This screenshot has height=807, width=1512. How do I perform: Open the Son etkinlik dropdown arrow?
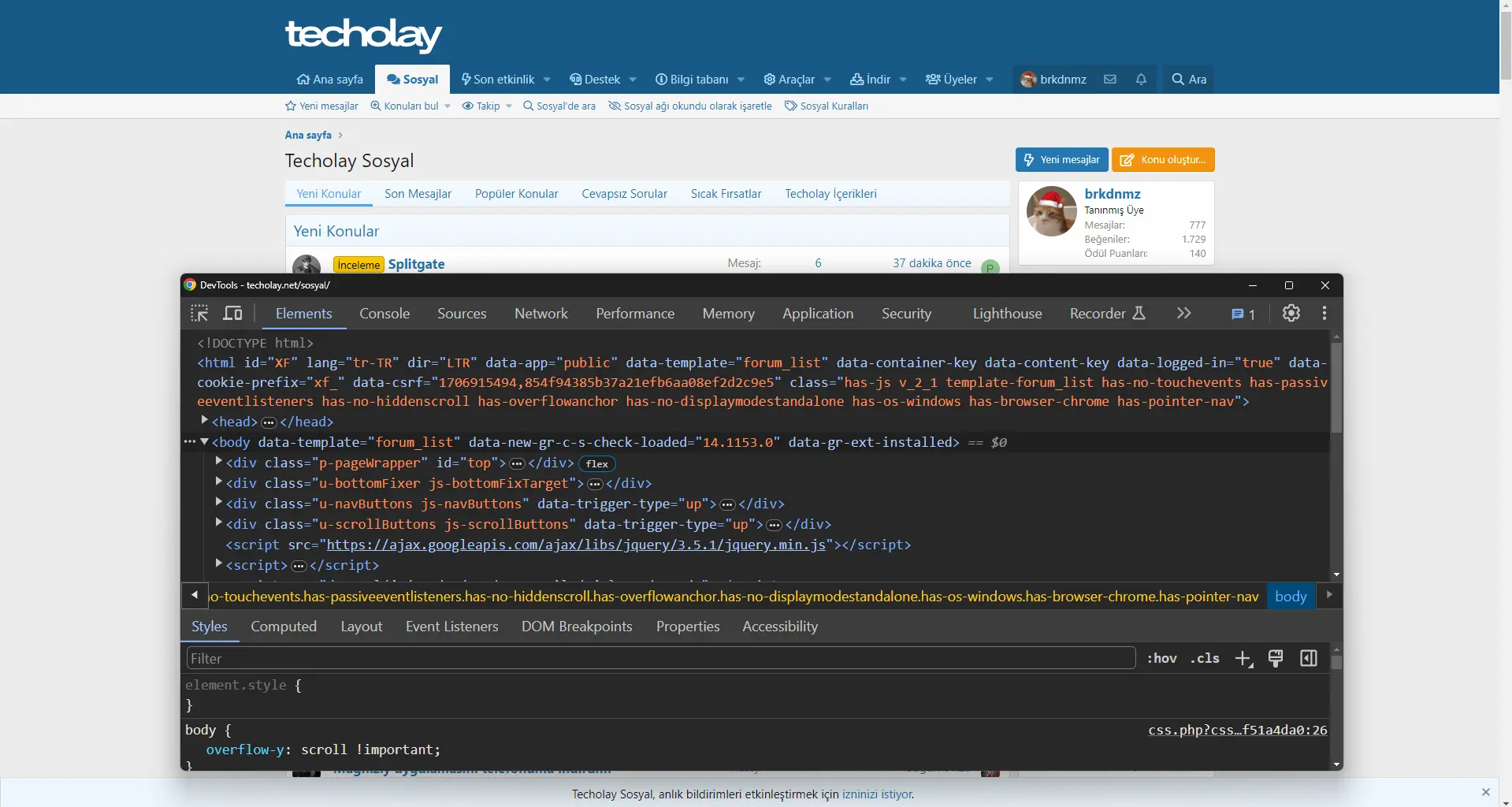point(547,80)
